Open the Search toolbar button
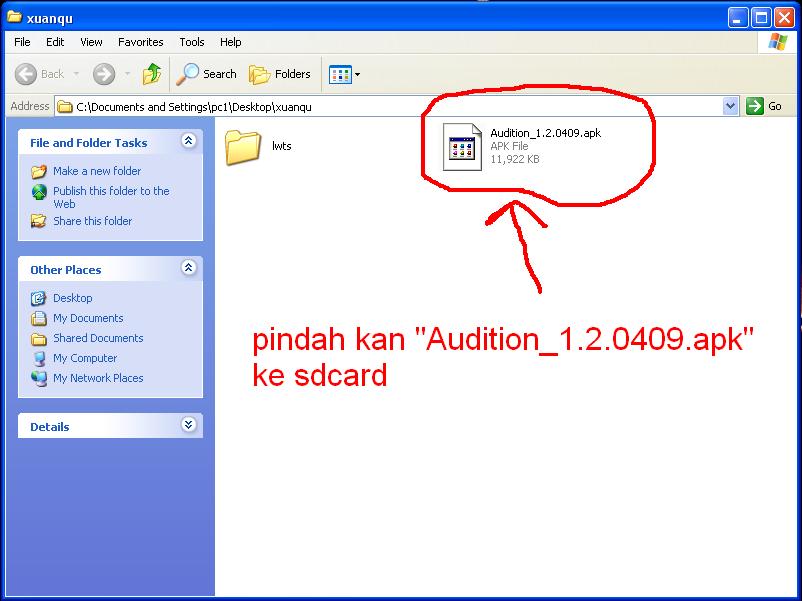The width and height of the screenshot is (802, 601). click(x=206, y=74)
